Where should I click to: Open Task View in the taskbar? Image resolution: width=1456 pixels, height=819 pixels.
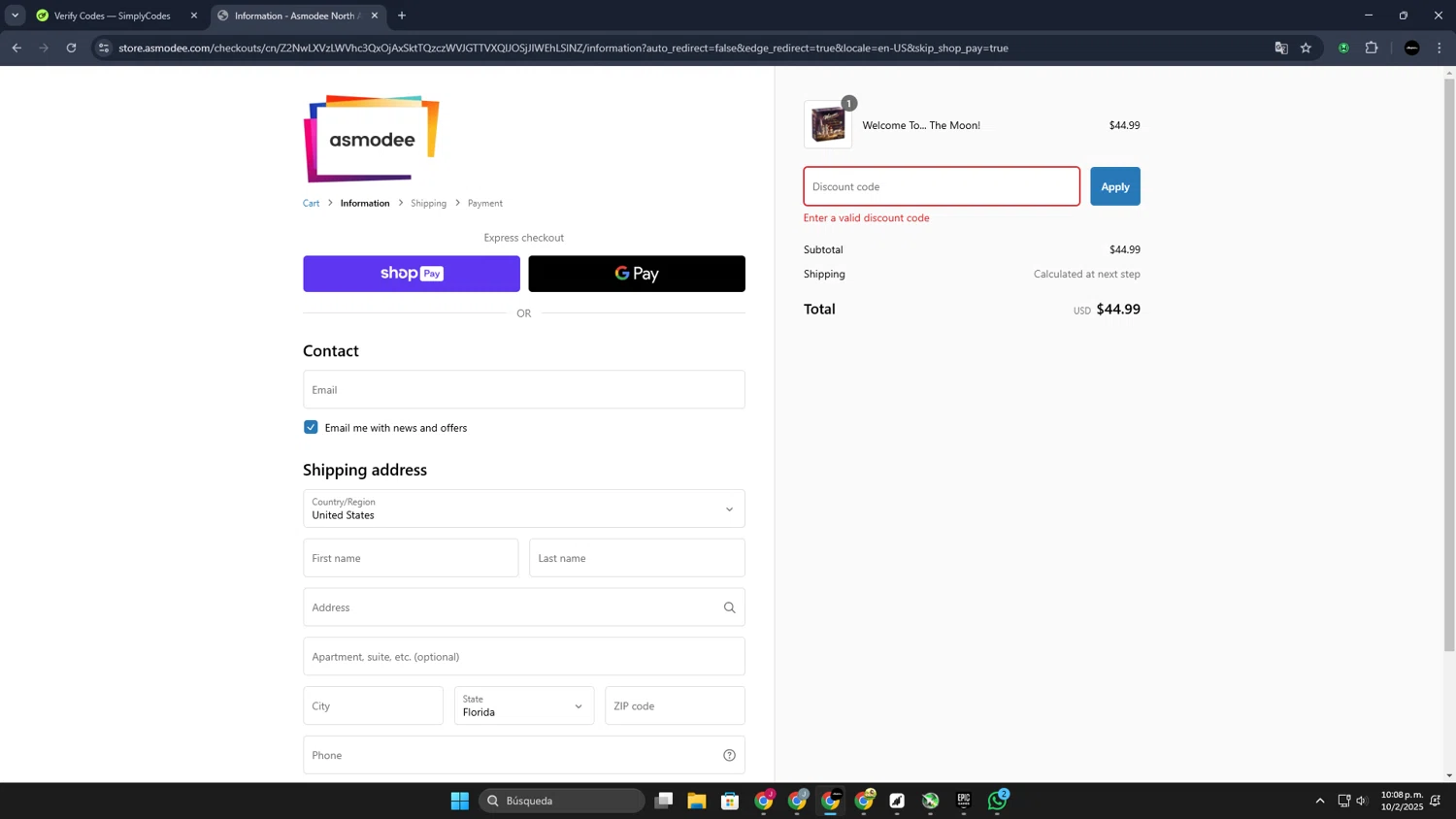pos(664,801)
